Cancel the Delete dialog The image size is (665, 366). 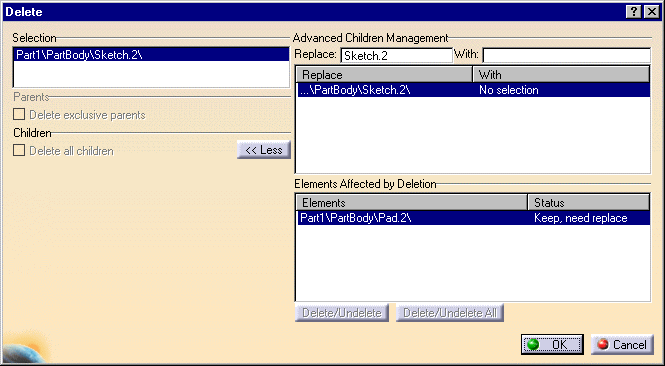click(622, 344)
